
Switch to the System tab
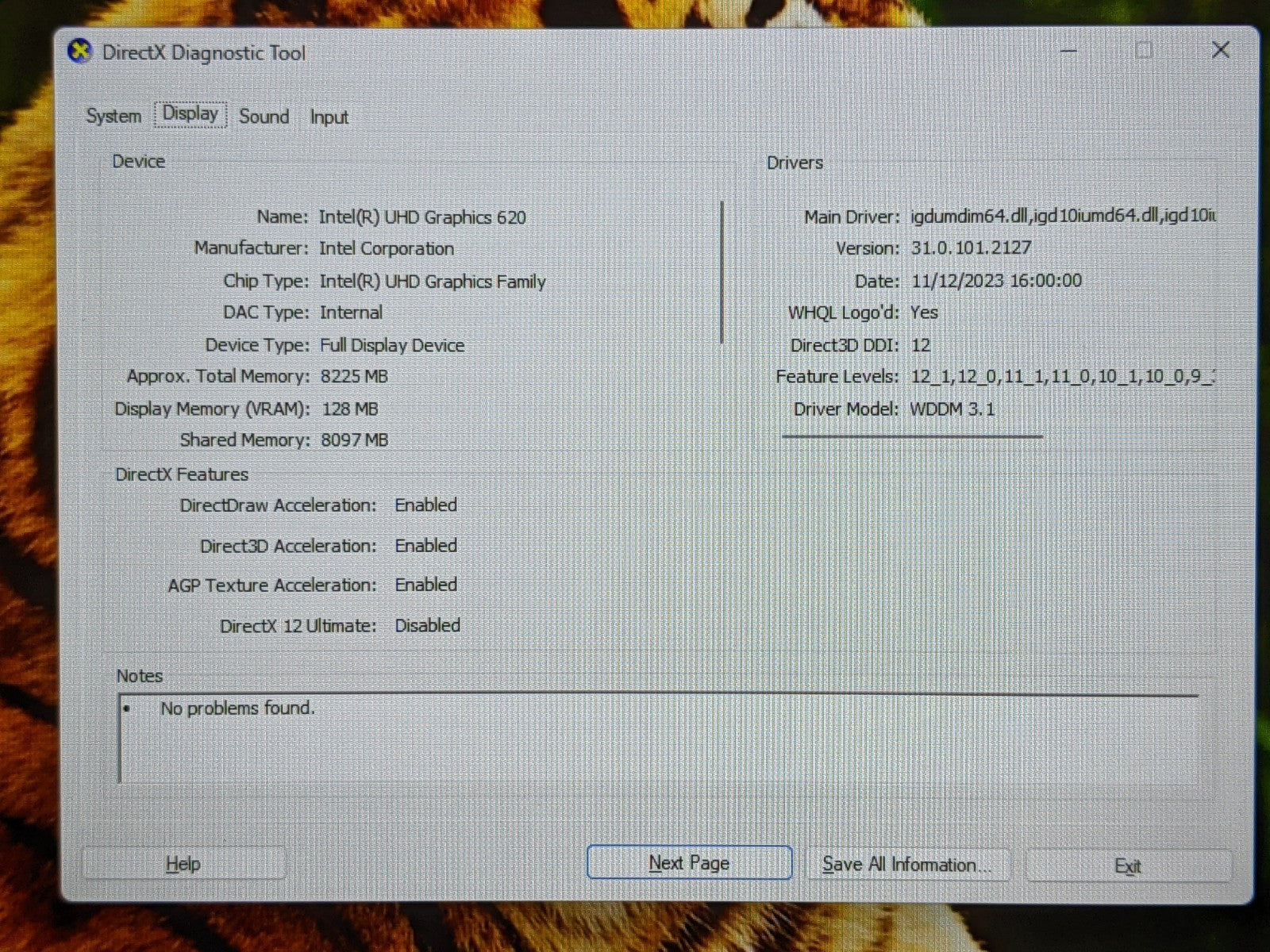click(x=114, y=116)
